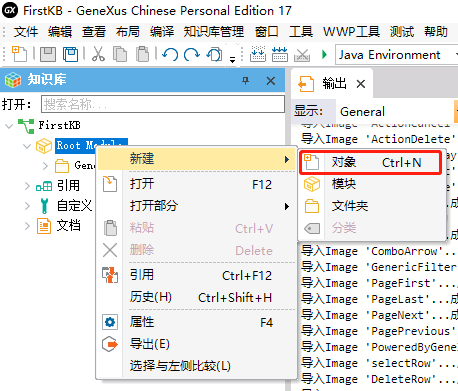Open the 查看 menu
This screenshot has width=458, height=391.
pos(94,32)
